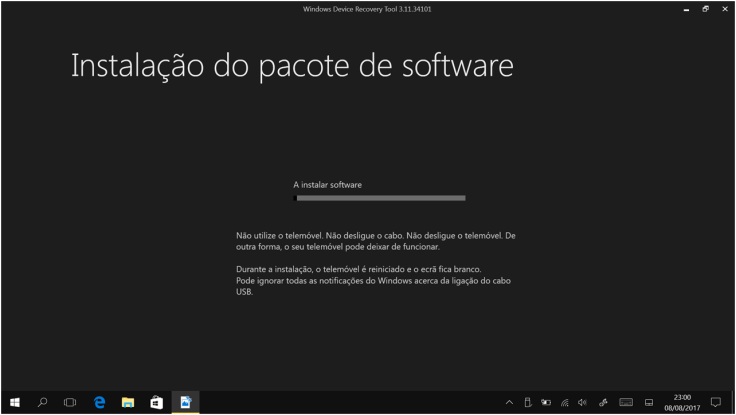Open the battery status tray icon
This screenshot has width=736, height=415.
(x=546, y=403)
